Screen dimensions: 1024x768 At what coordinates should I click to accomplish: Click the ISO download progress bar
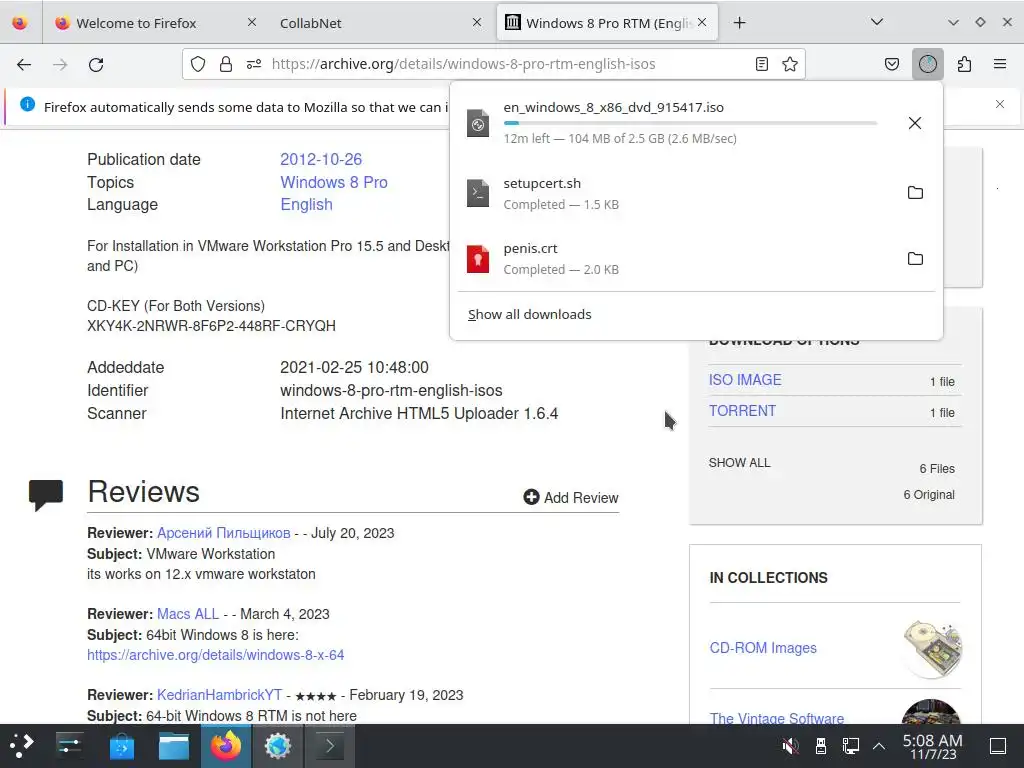690,123
